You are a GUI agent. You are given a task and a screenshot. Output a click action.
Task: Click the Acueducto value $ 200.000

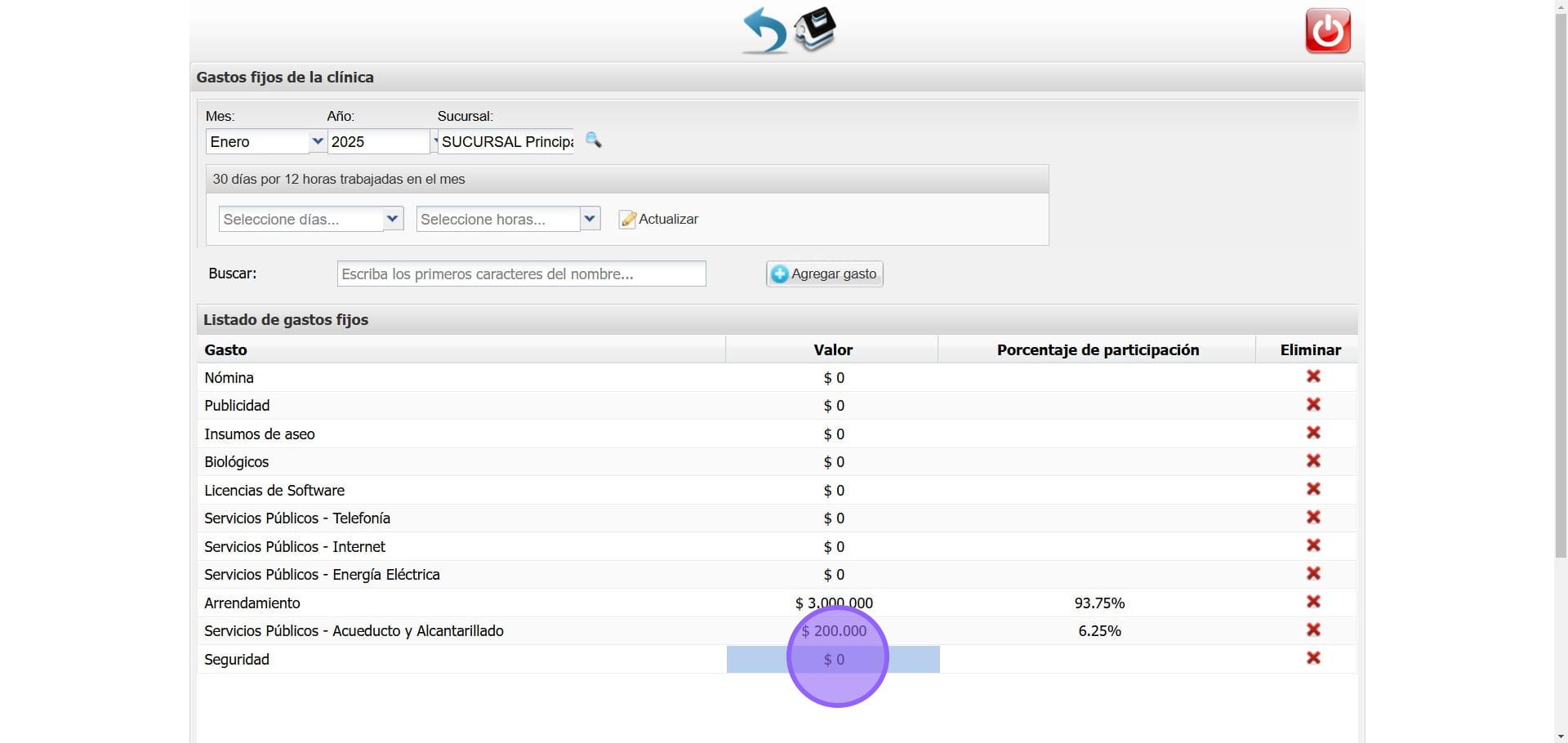tap(834, 630)
